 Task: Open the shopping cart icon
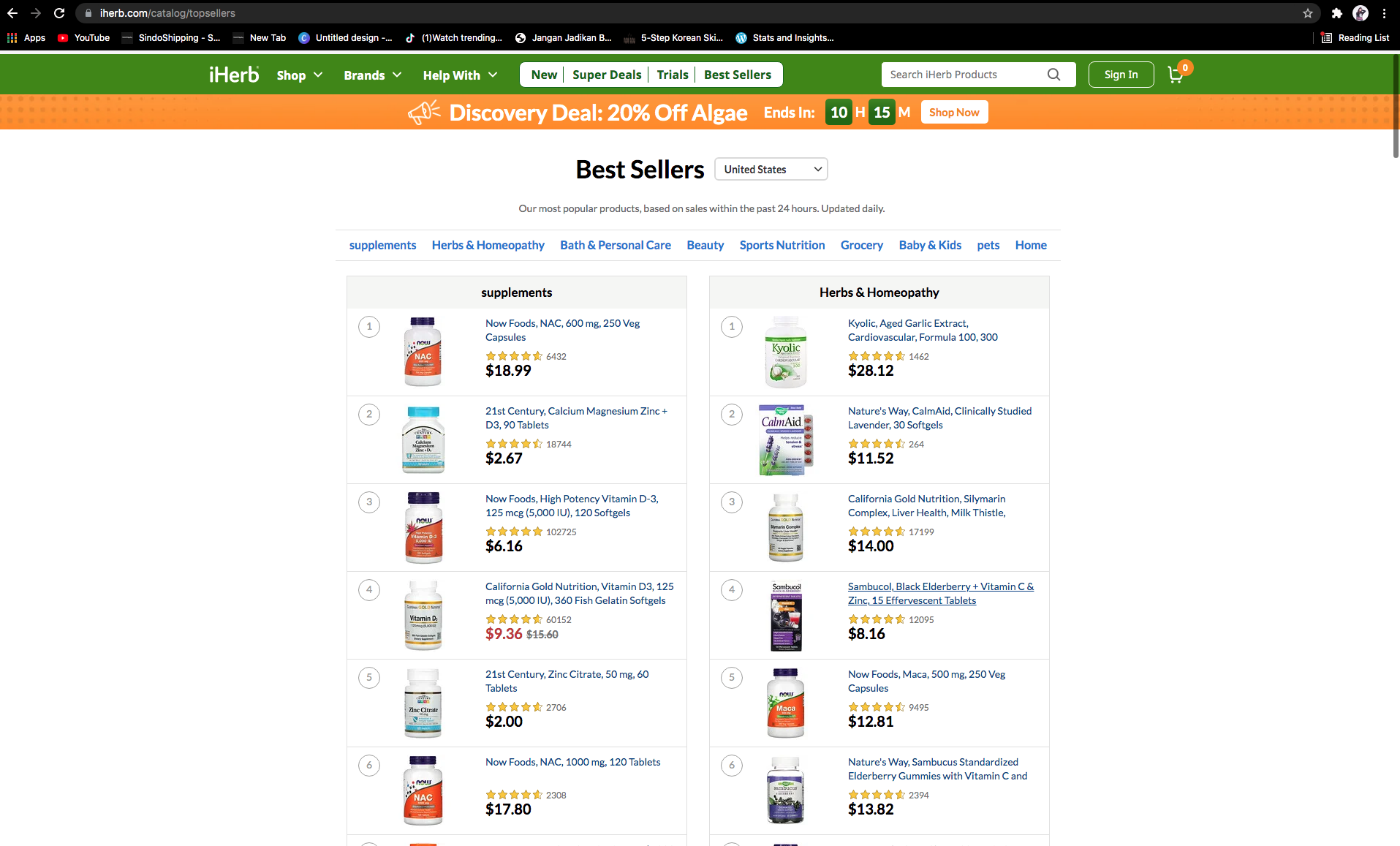coord(1176,75)
